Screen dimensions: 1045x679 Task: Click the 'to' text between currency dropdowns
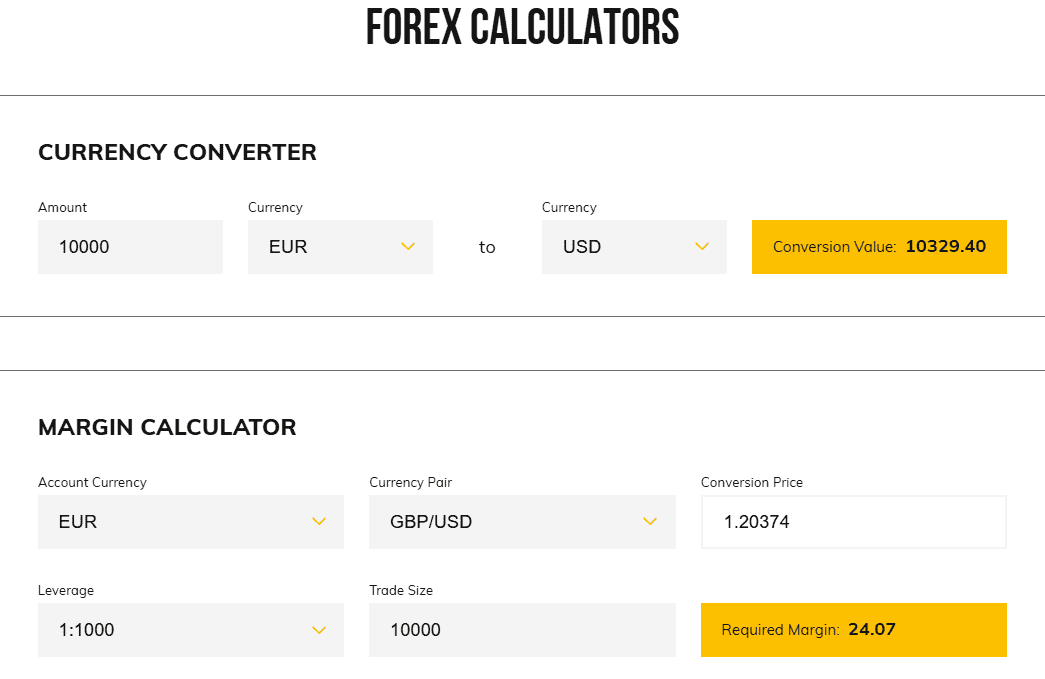pos(487,247)
